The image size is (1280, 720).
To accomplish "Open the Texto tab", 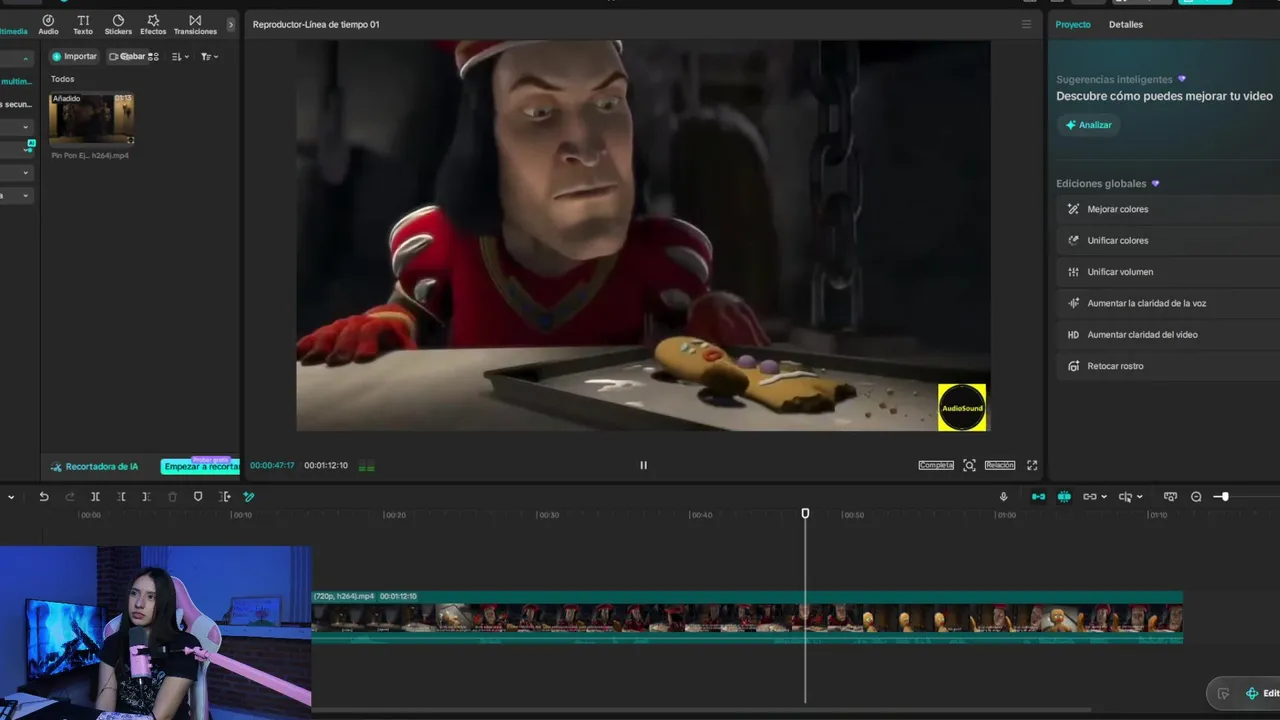I will tap(83, 25).
